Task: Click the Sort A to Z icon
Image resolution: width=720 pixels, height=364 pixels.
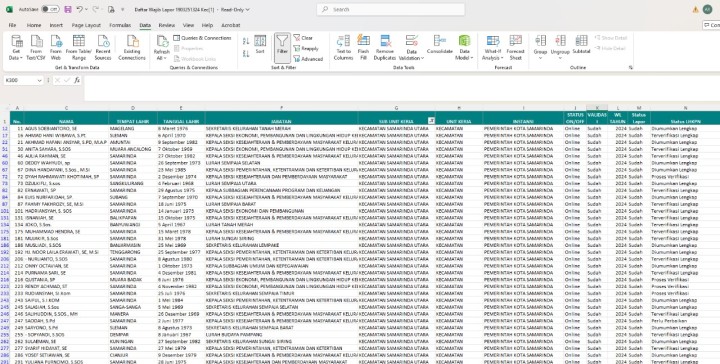Action: pos(246,41)
